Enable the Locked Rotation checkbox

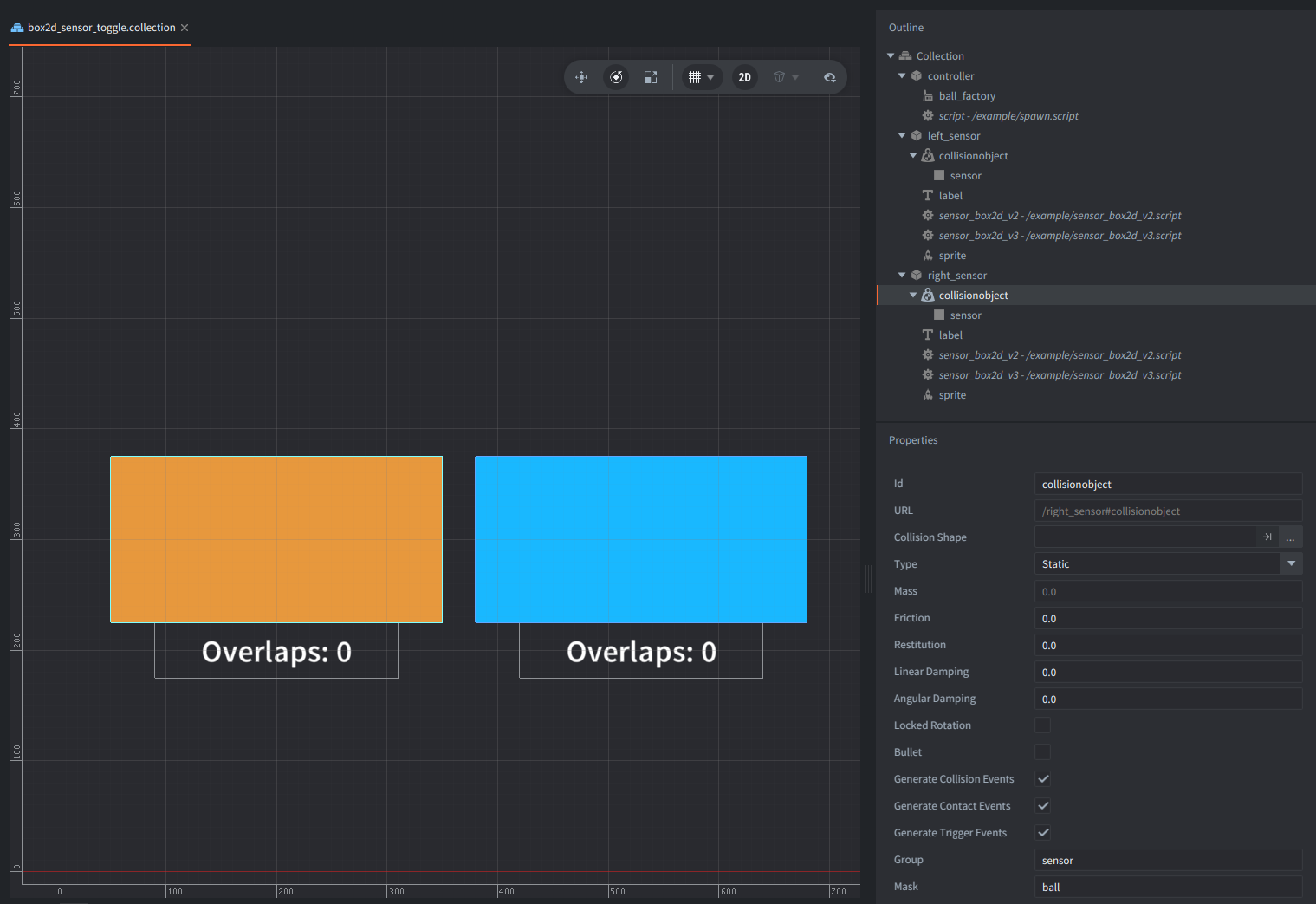[1043, 725]
